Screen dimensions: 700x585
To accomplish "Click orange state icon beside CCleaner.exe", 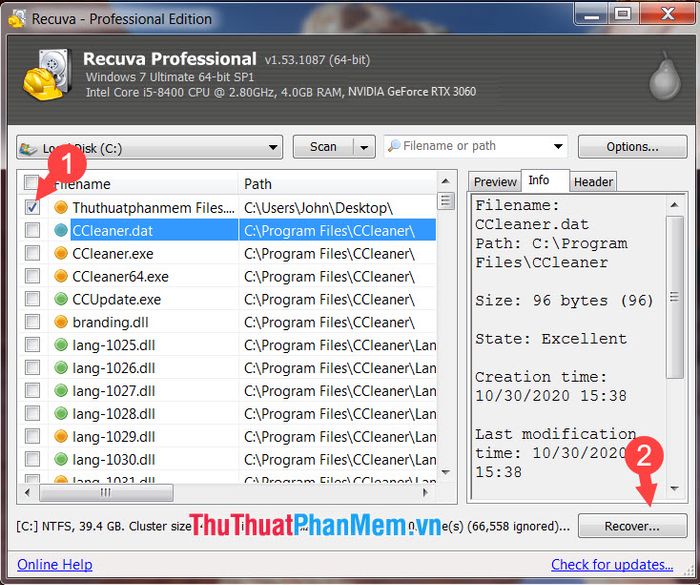I will pyautogui.click(x=61, y=253).
